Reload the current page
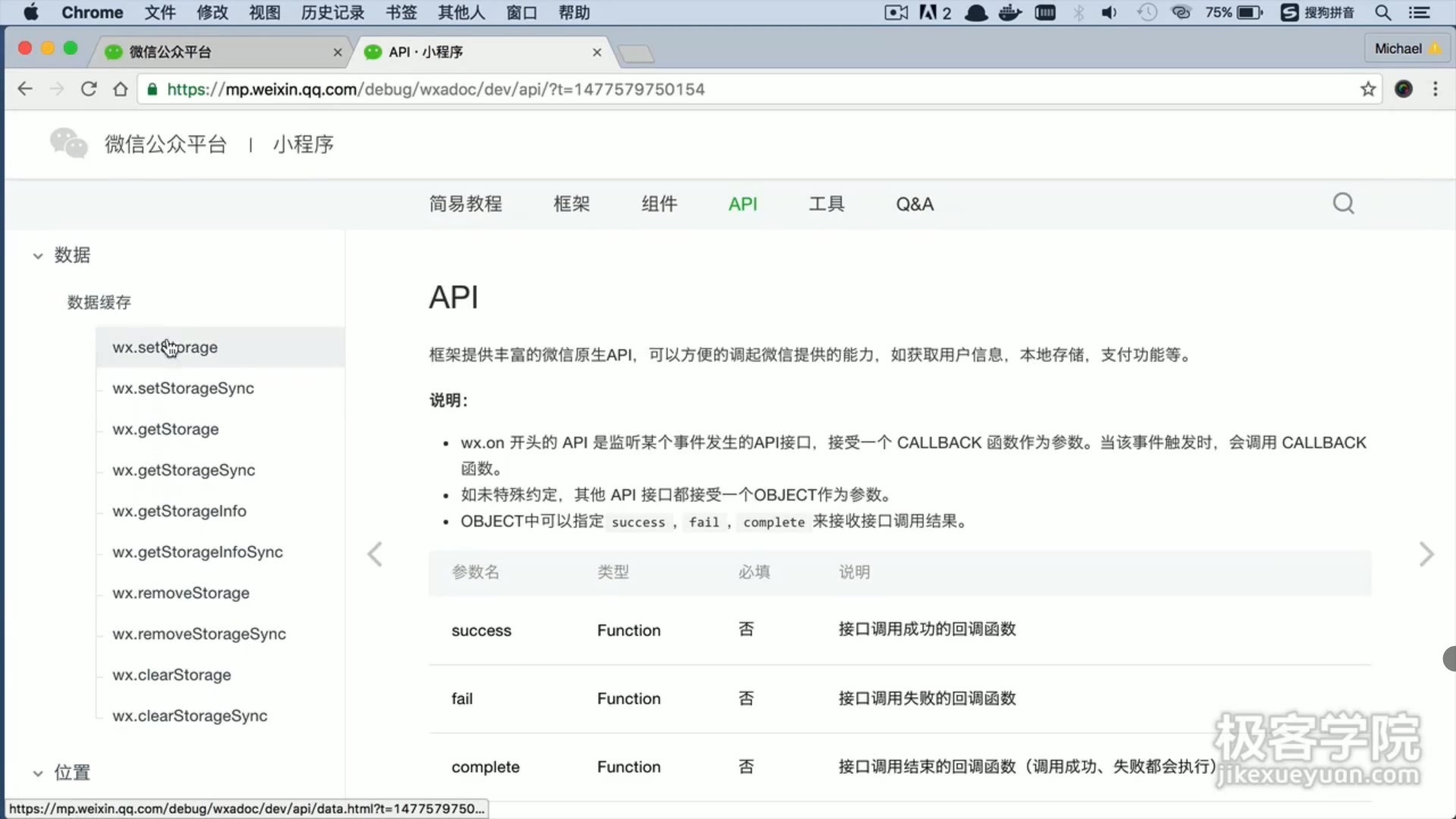Viewport: 1456px width, 819px height. 89,89
